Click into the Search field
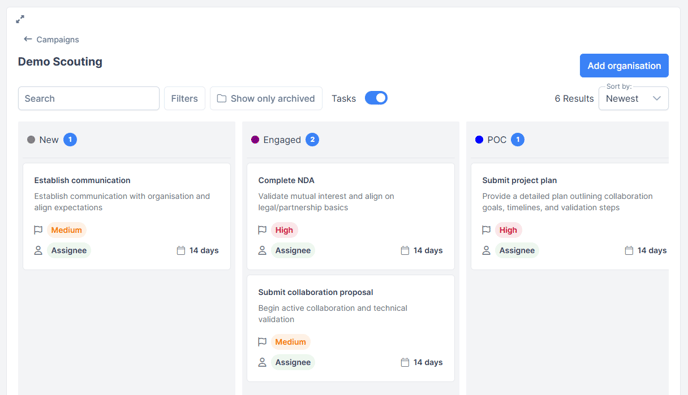This screenshot has height=395, width=688. 89,98
